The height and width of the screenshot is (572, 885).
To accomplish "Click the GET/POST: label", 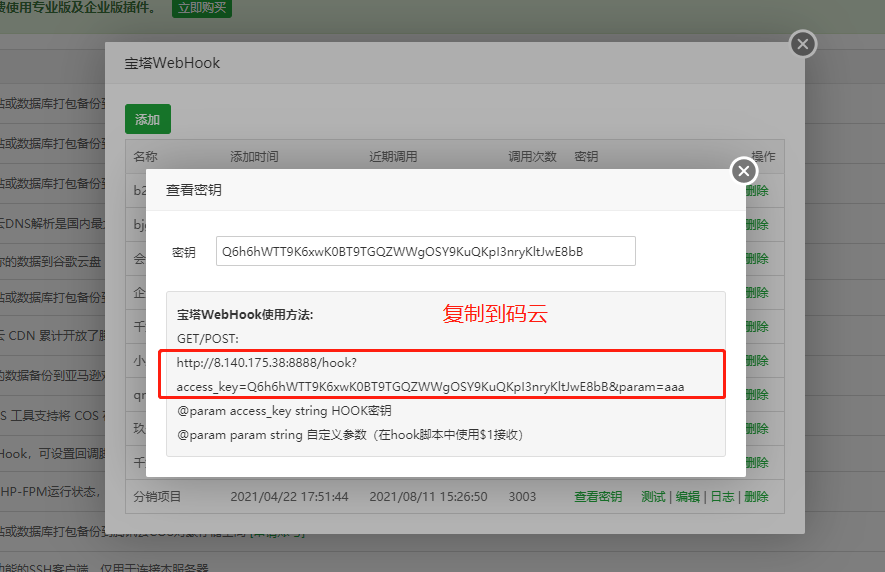I will coord(208,339).
